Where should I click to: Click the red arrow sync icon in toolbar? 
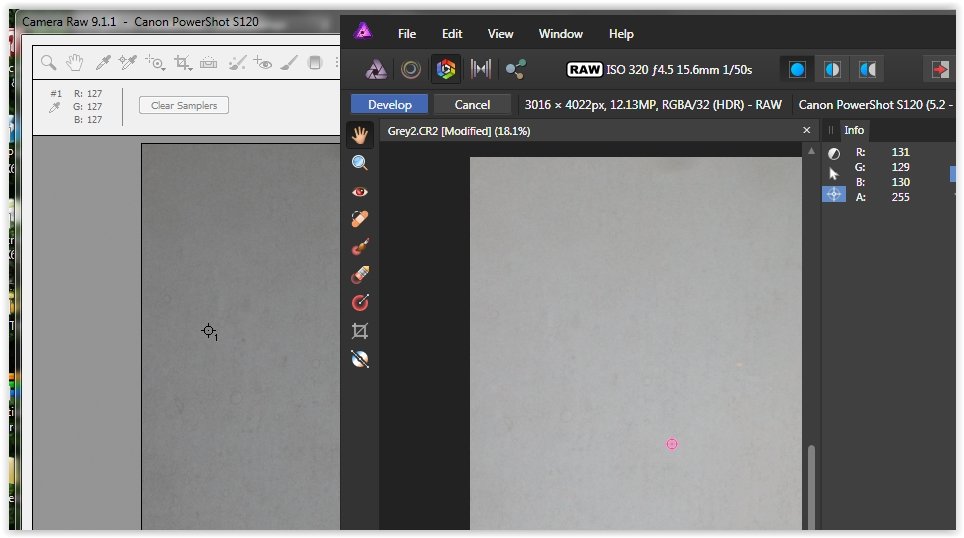point(939,69)
